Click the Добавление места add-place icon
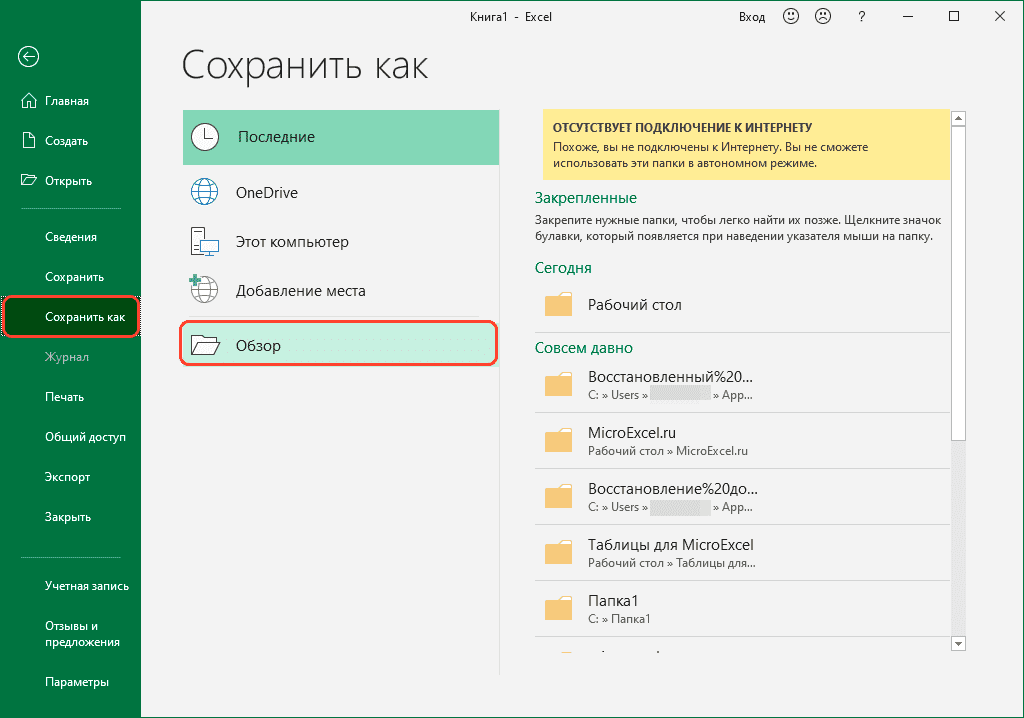Image resolution: width=1024 pixels, height=718 pixels. coord(205,291)
